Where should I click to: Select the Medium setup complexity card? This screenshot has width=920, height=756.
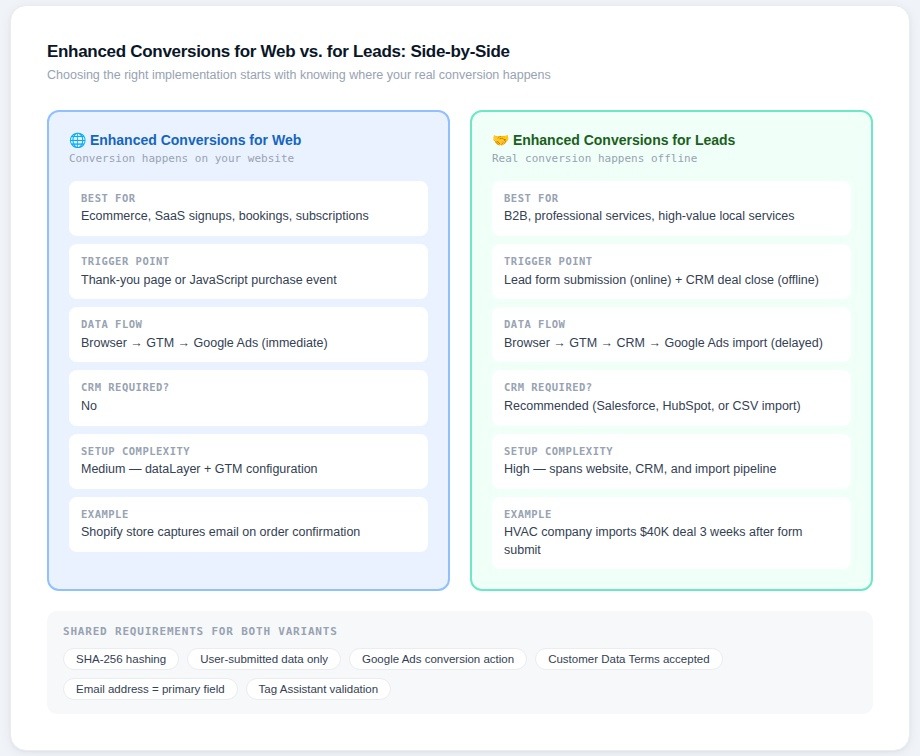tap(248, 461)
